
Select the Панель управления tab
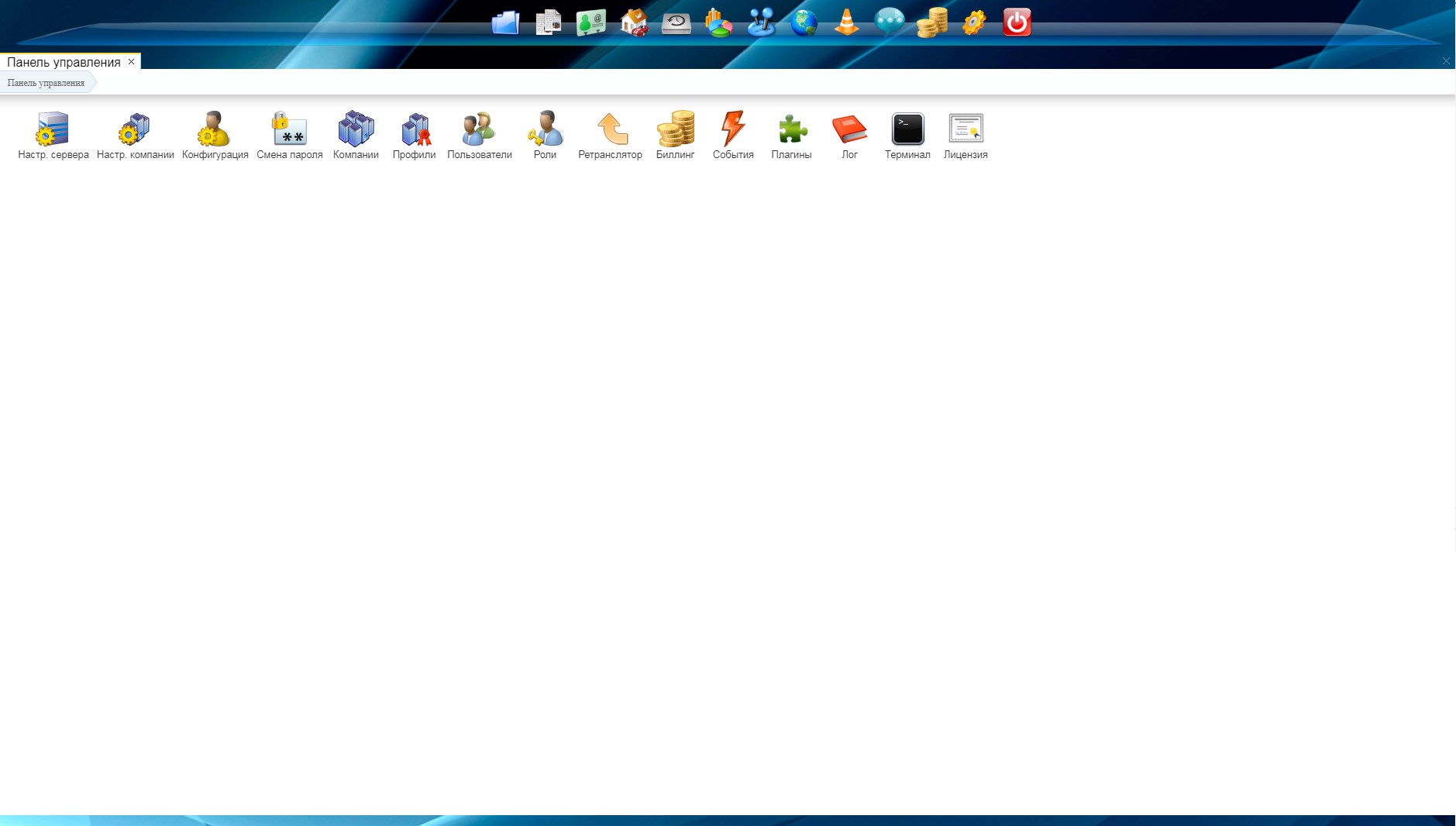click(x=64, y=62)
